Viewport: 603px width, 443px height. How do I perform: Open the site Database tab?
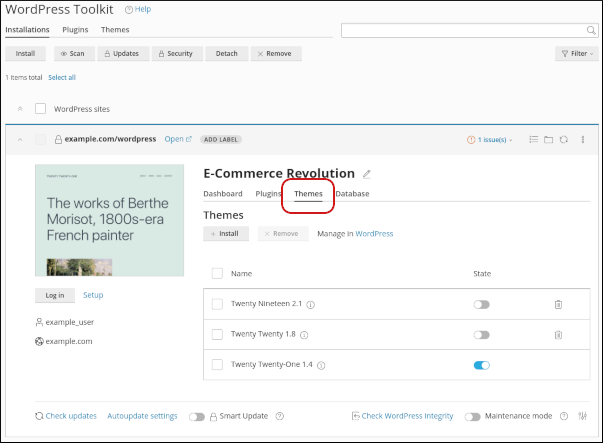tap(352, 194)
